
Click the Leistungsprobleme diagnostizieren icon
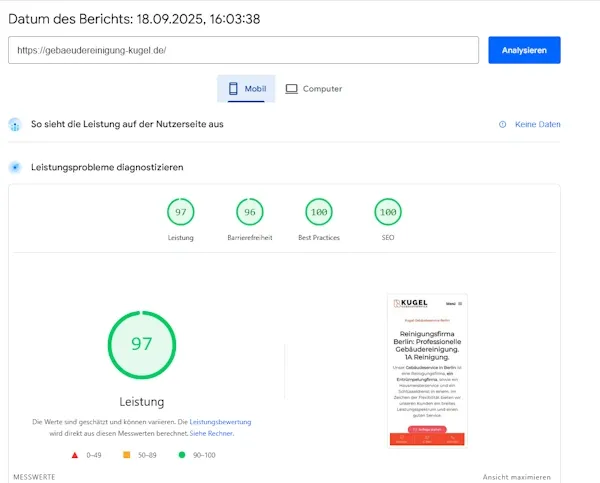[x=15, y=167]
